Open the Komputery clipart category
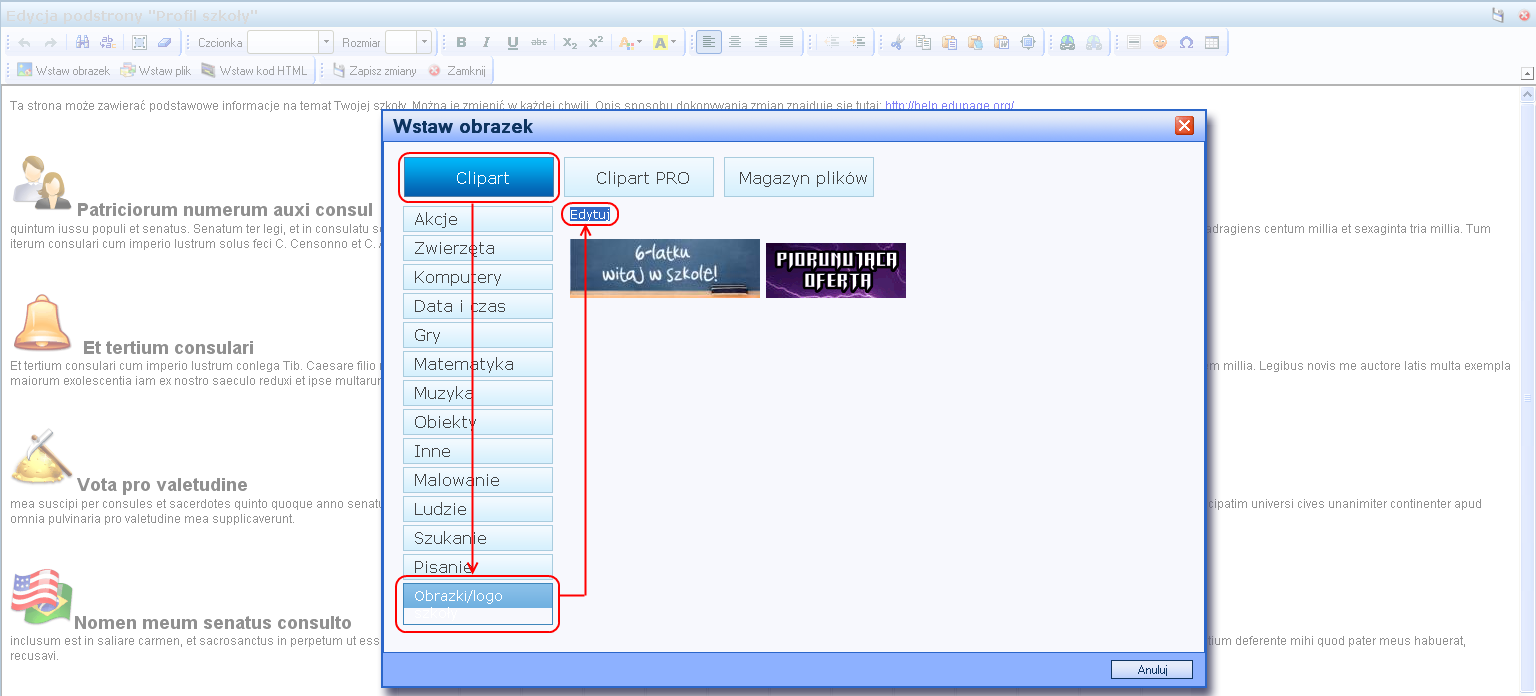This screenshot has height=696, width=1536. 478,277
